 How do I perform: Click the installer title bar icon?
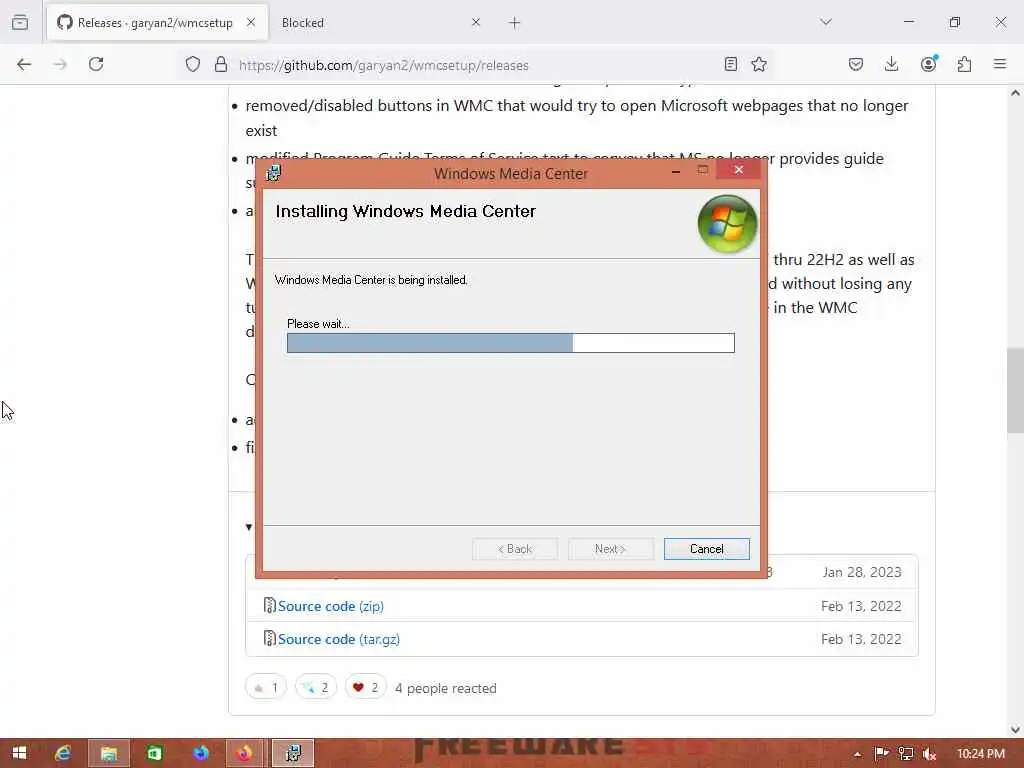click(274, 173)
